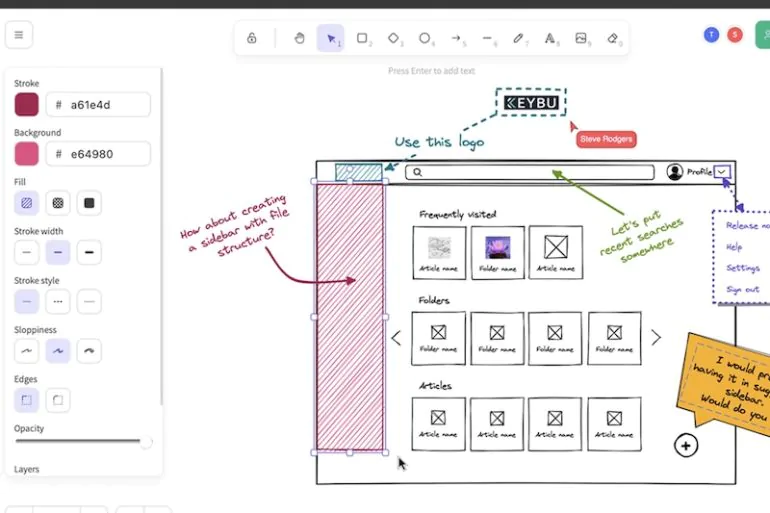The height and width of the screenshot is (513, 770).
Task: Click the Profile dropdown chevron in wireframe
Action: point(722,172)
